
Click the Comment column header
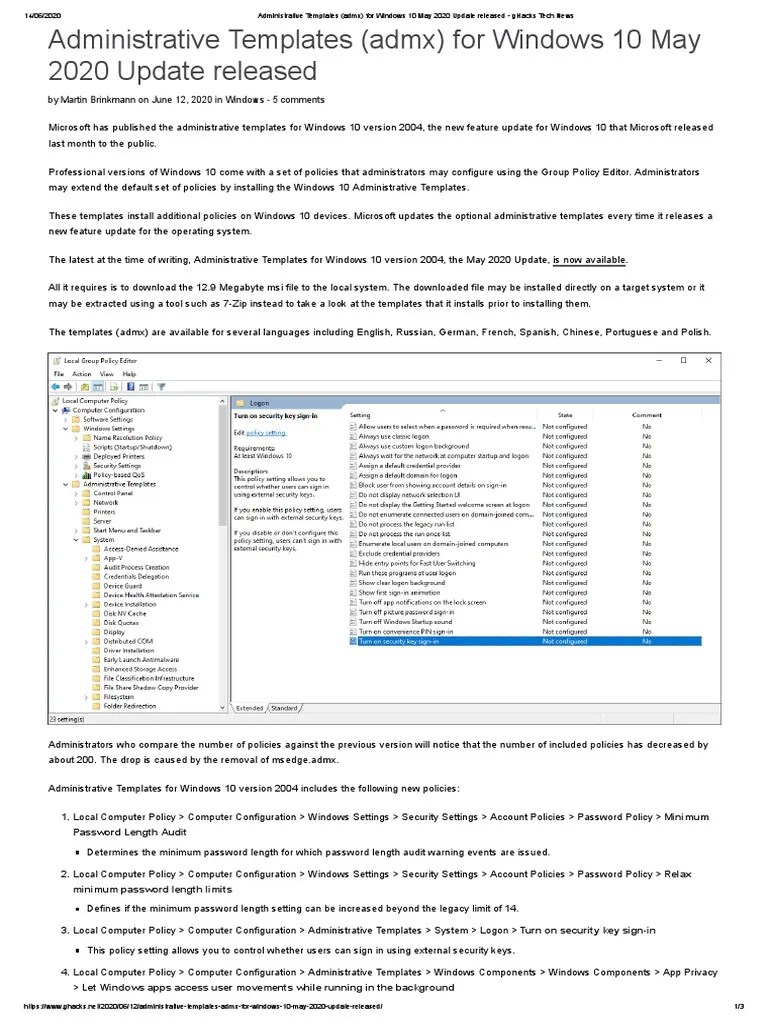coord(647,415)
